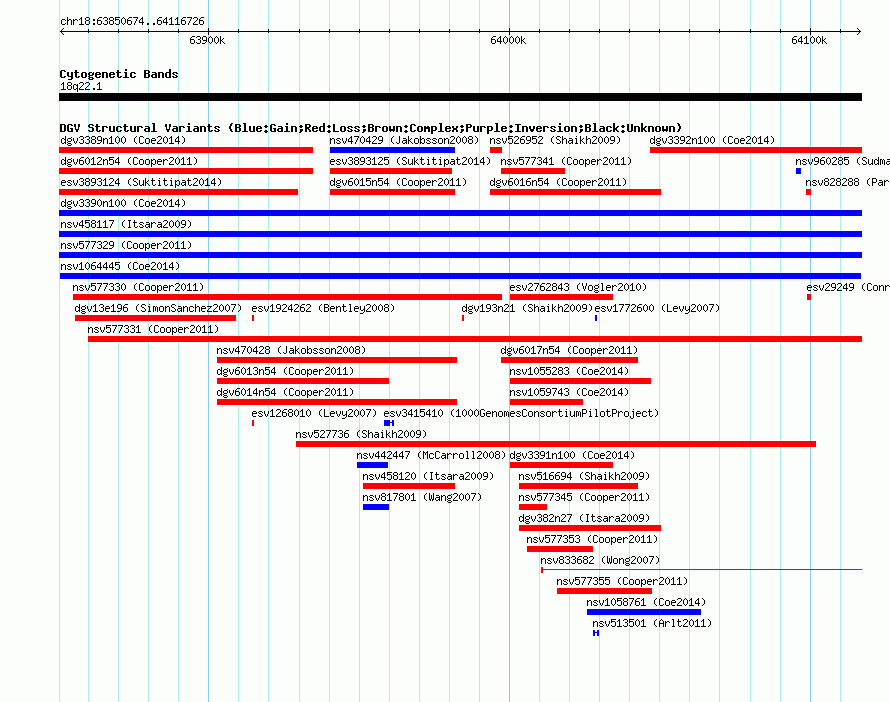The width and height of the screenshot is (890, 702).
Task: Select nsv577355 (Cooper2011) variant
Action: [604, 591]
